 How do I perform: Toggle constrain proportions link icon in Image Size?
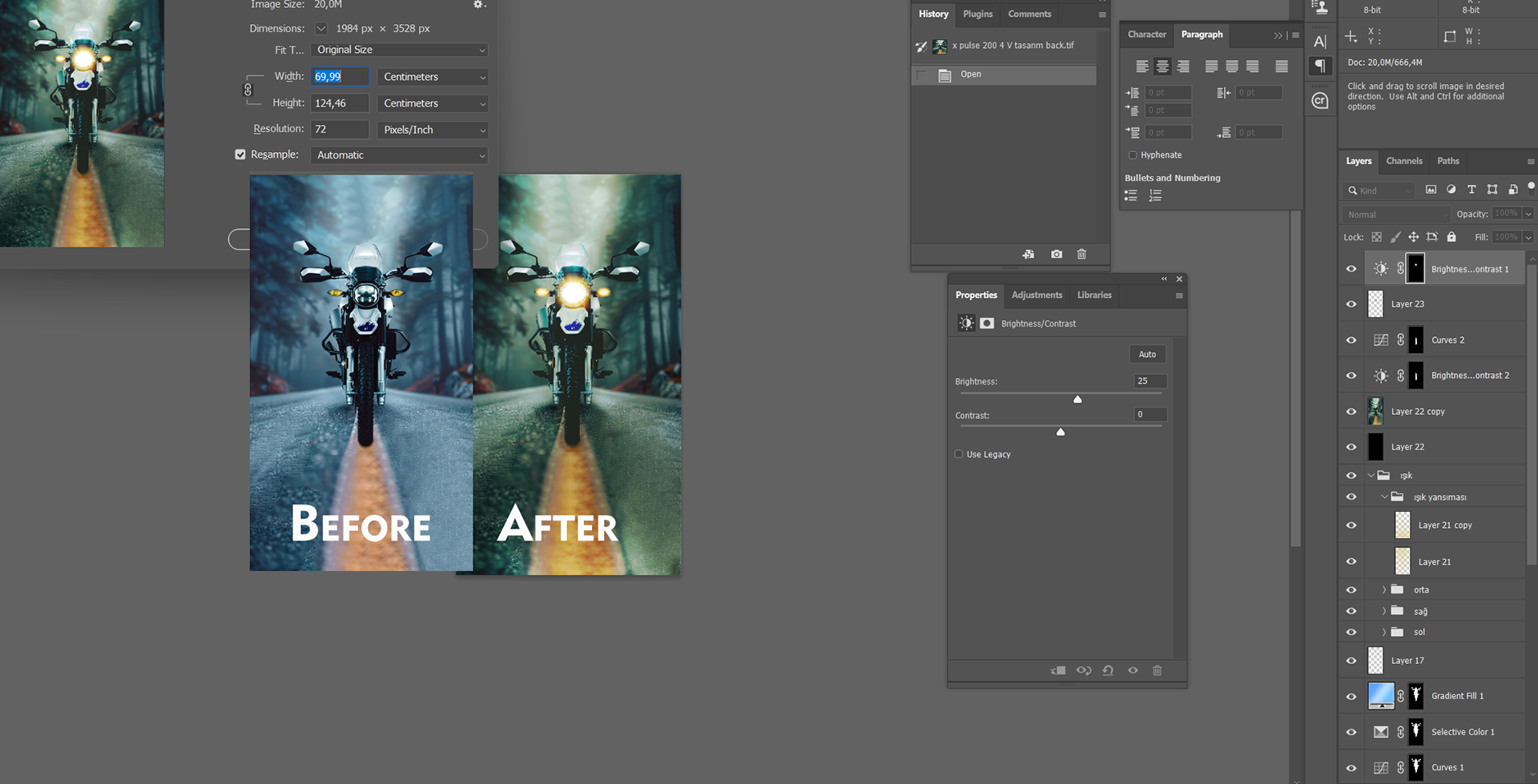point(248,90)
